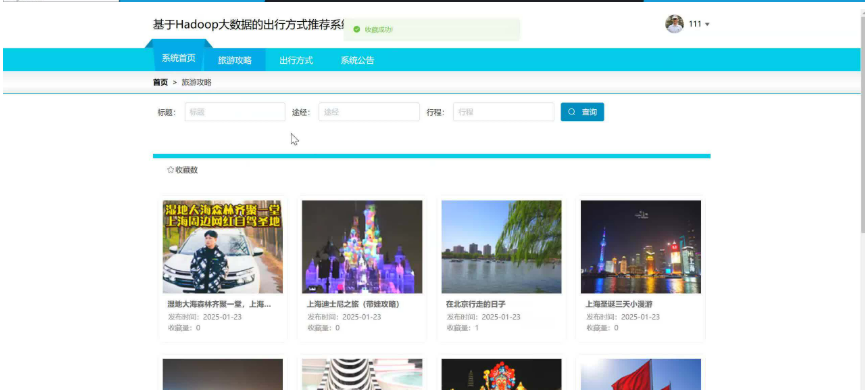Screen dimensions: 865x390
Task: Focus the 标题 search input field
Action: click(x=235, y=112)
